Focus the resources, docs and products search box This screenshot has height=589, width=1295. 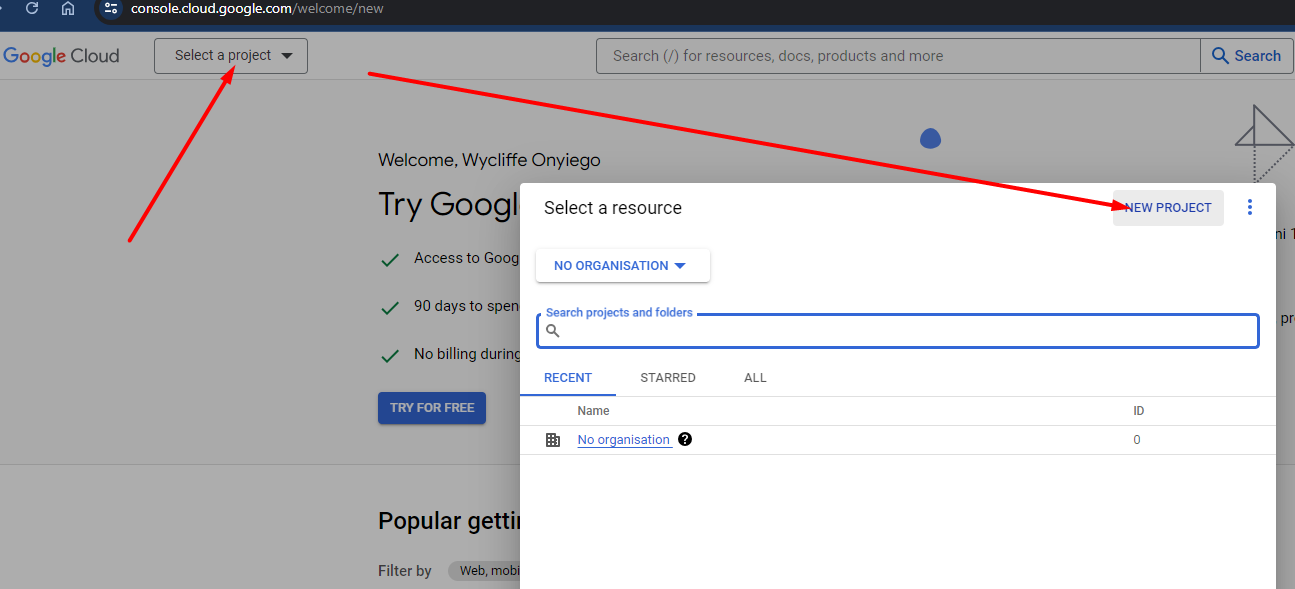(x=898, y=56)
